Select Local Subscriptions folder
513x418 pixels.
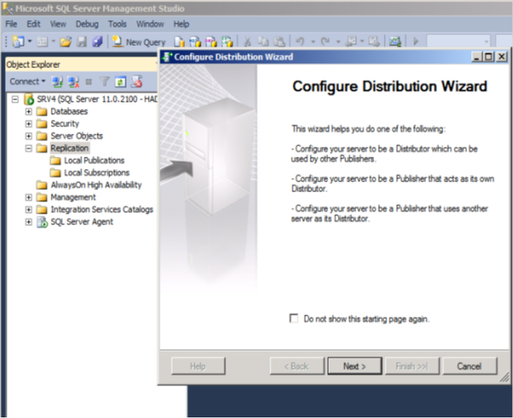point(97,173)
